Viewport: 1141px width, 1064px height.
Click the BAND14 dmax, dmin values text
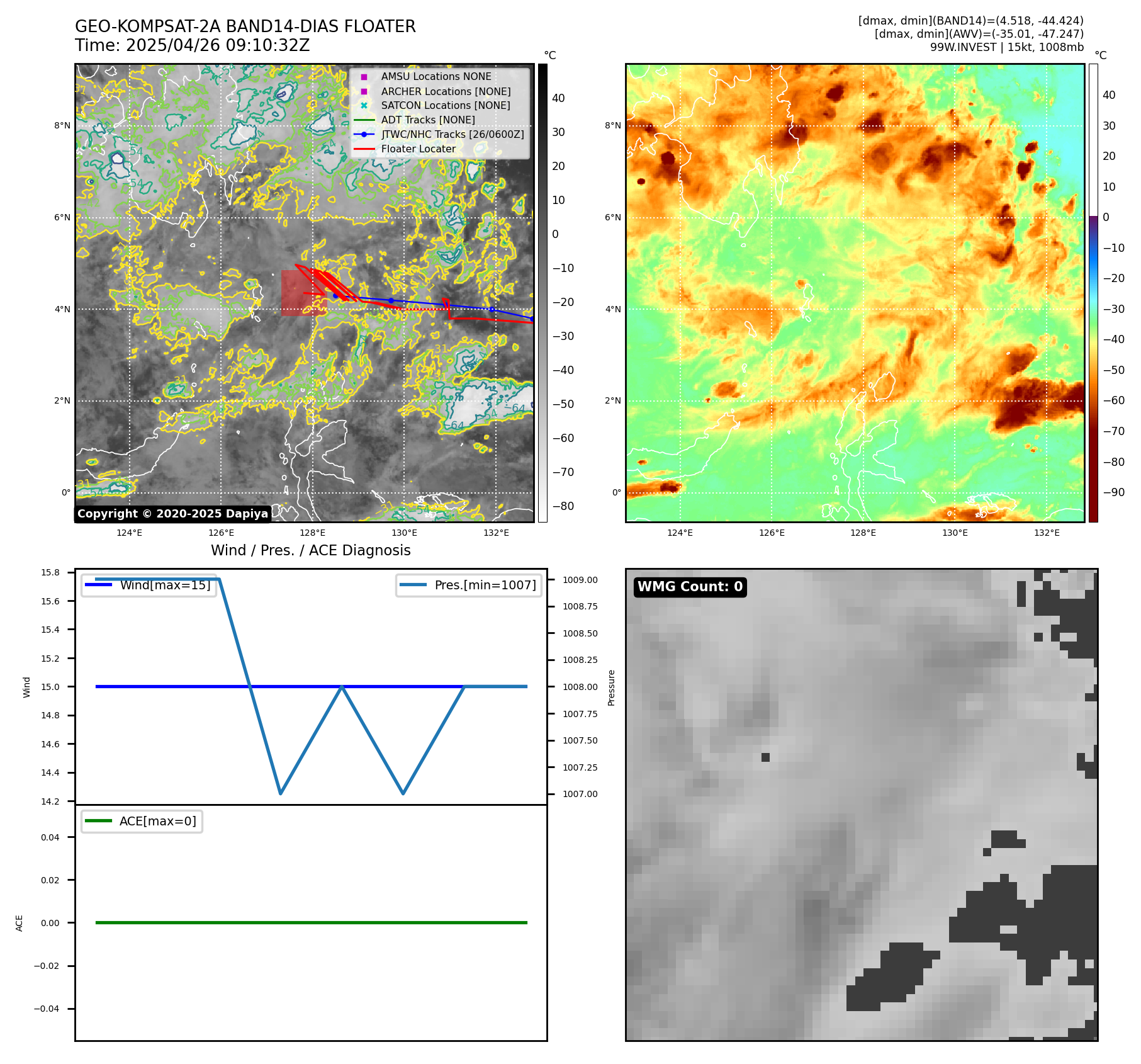coord(970,21)
